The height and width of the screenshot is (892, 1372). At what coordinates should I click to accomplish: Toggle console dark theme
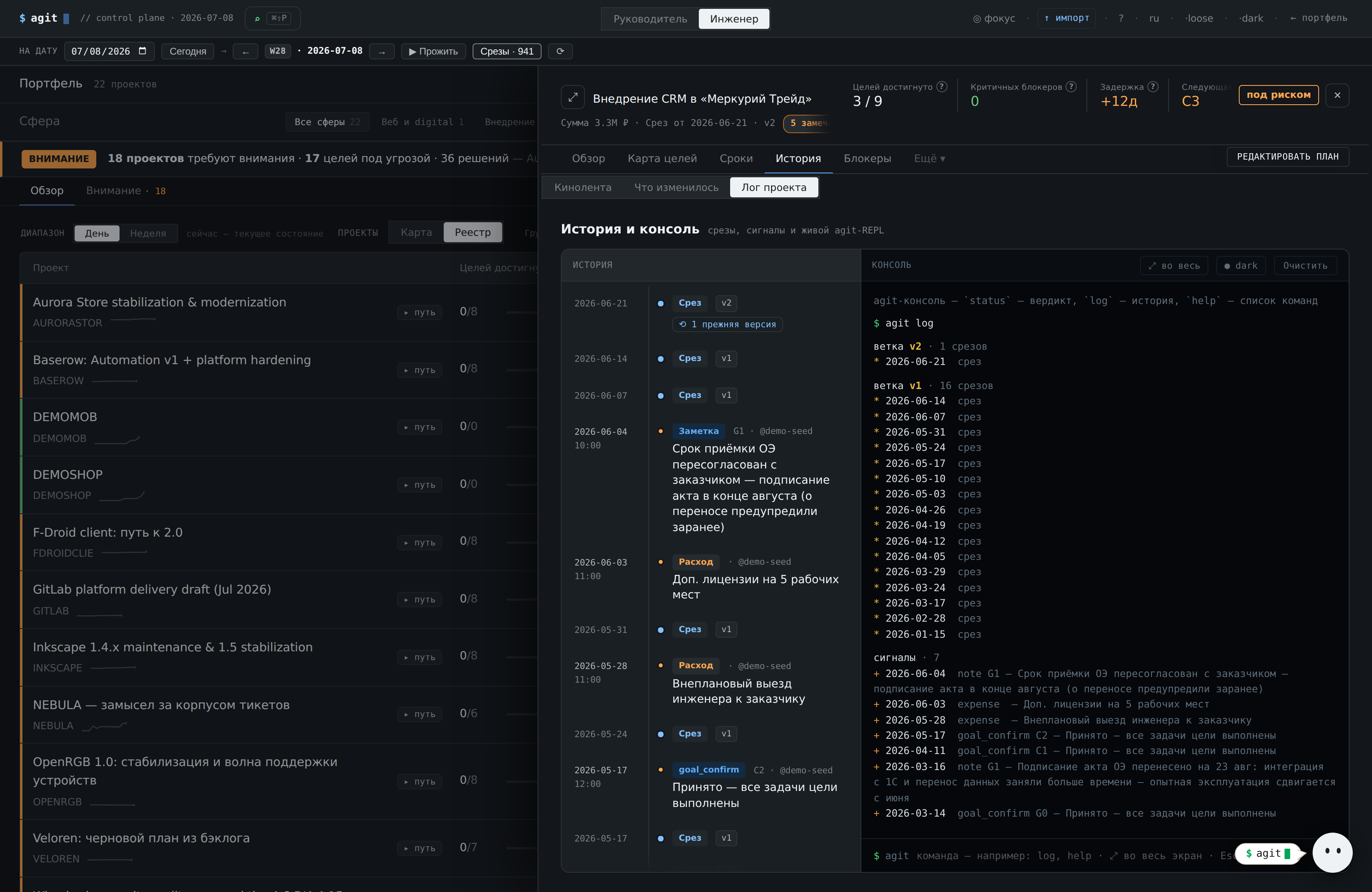pyautogui.click(x=1240, y=266)
